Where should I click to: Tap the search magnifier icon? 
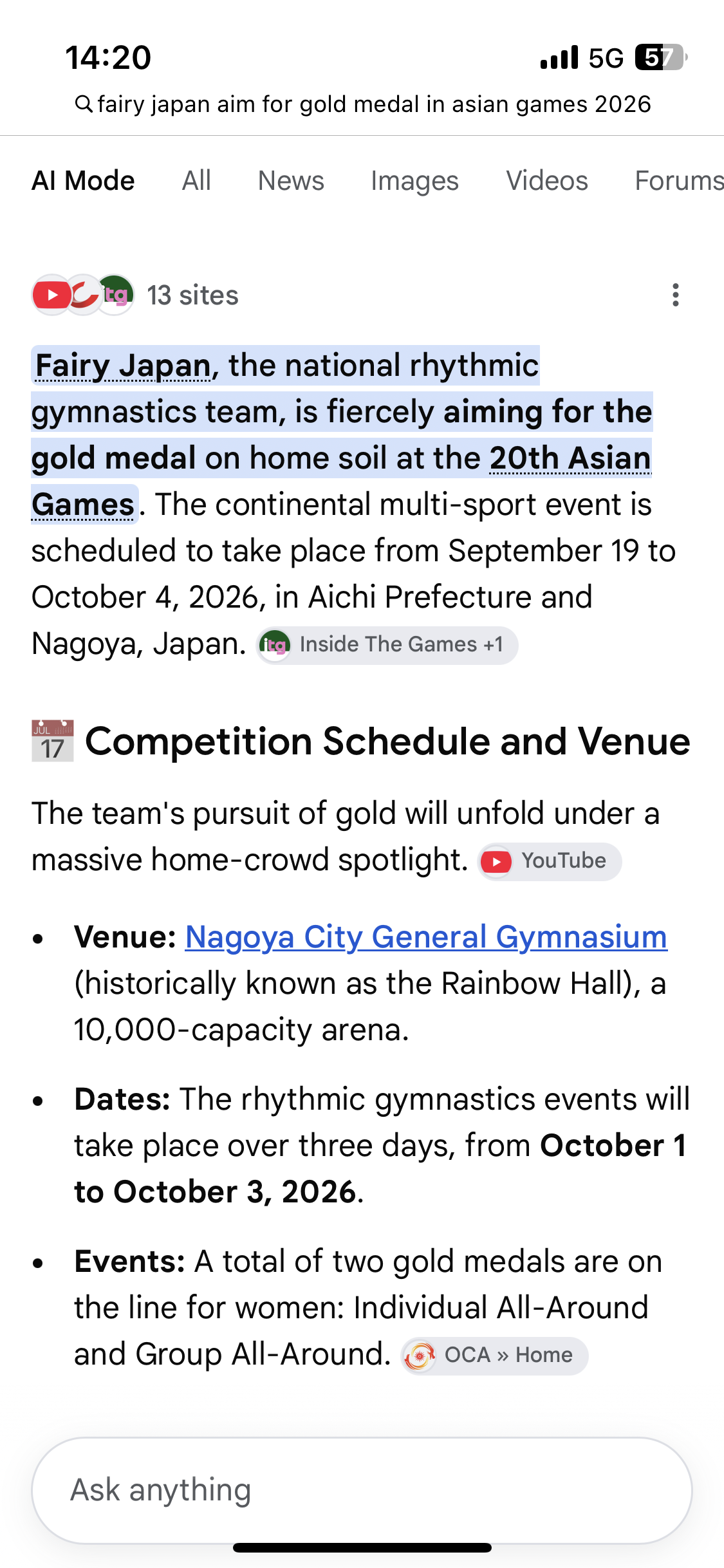pos(84,104)
